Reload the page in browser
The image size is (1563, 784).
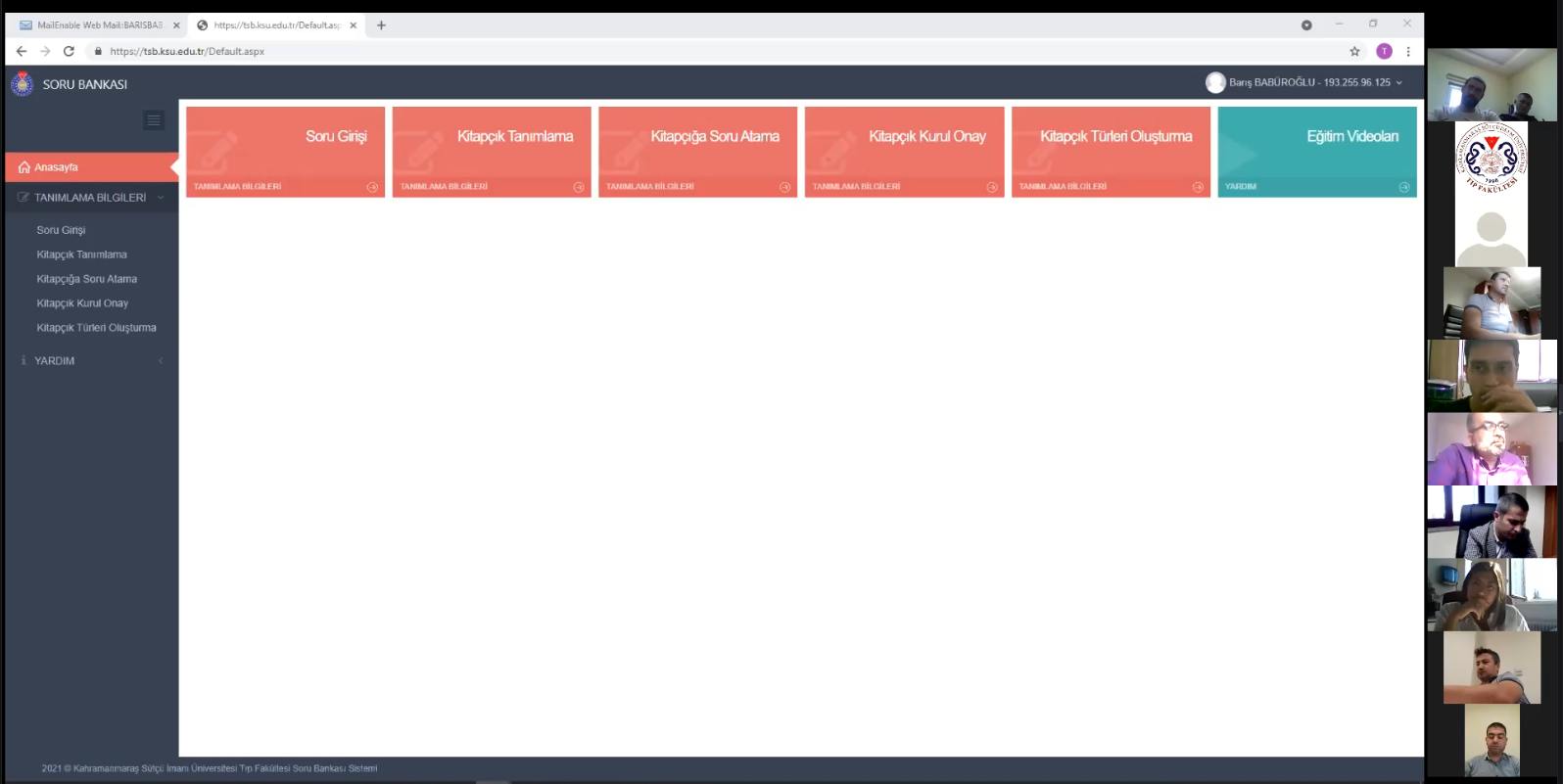point(69,52)
